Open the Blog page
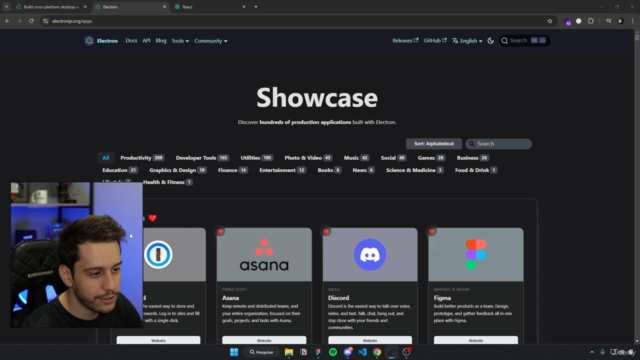 (x=161, y=41)
